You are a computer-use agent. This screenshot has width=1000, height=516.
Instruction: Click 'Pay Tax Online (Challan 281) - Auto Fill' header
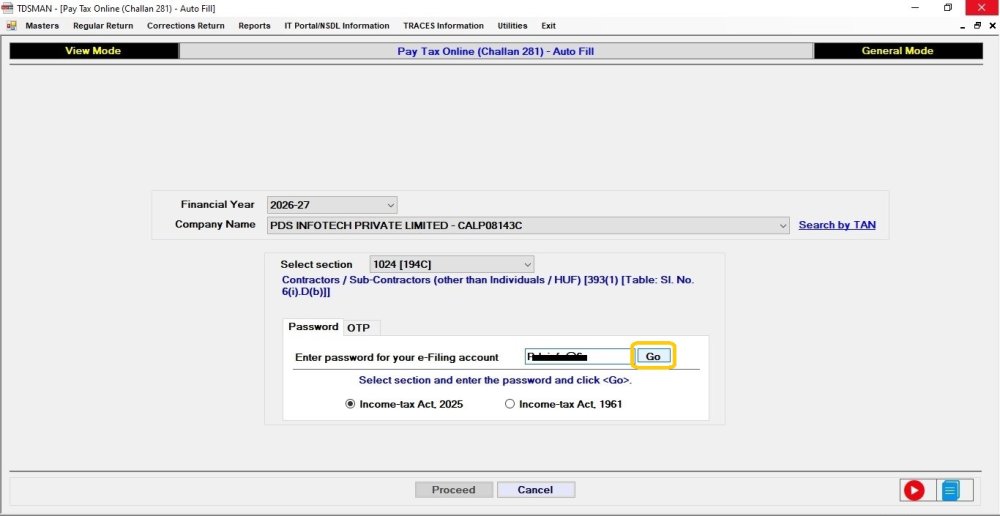496,51
